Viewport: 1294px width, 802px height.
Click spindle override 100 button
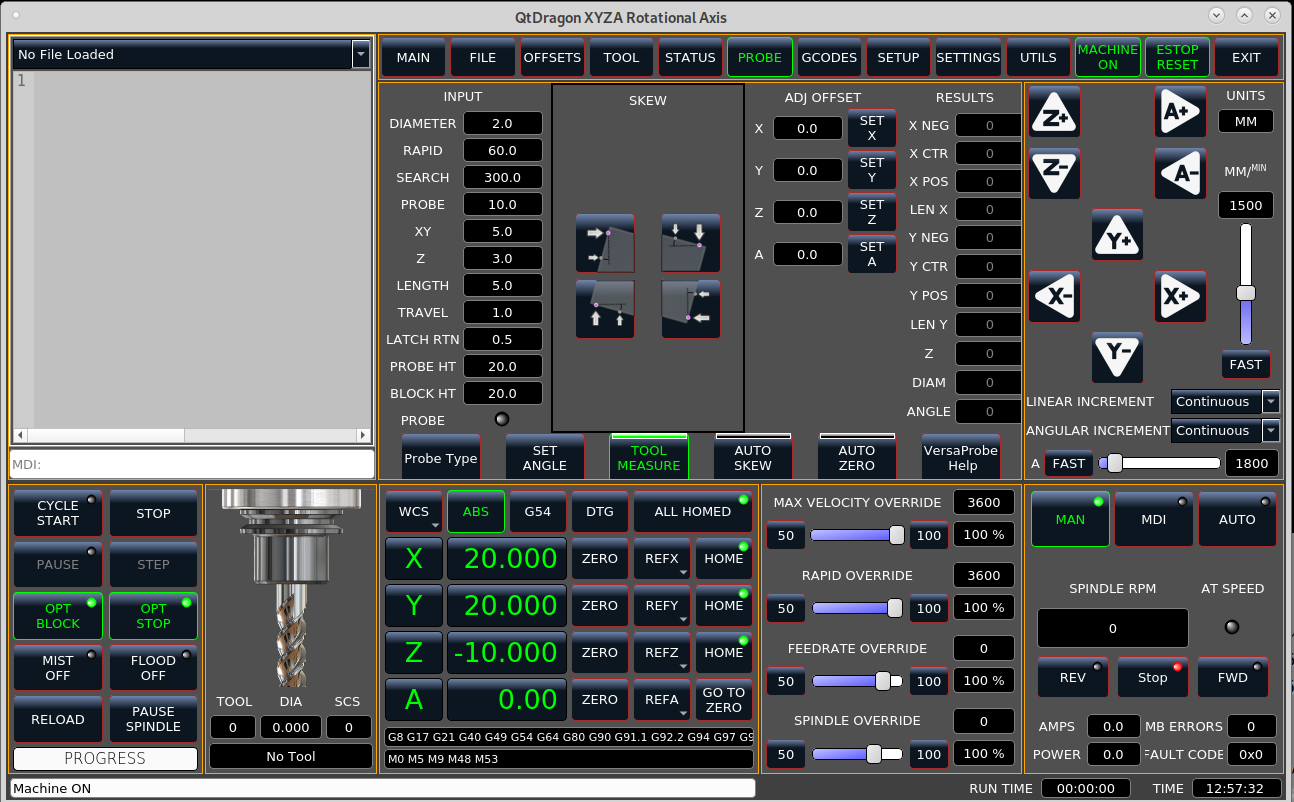pos(929,754)
